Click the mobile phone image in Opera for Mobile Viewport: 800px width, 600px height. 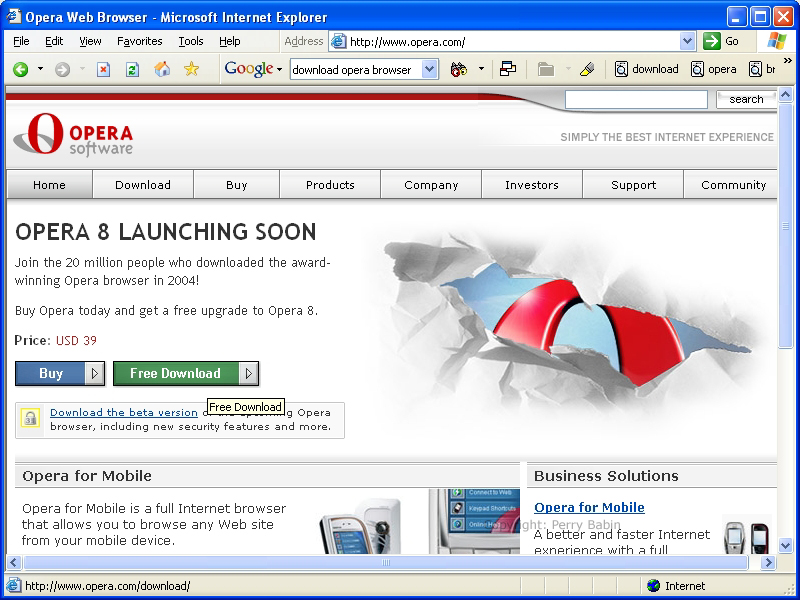click(x=360, y=526)
